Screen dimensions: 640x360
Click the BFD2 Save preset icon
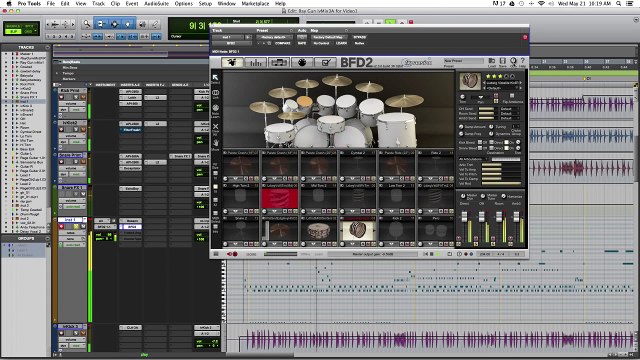point(502,61)
